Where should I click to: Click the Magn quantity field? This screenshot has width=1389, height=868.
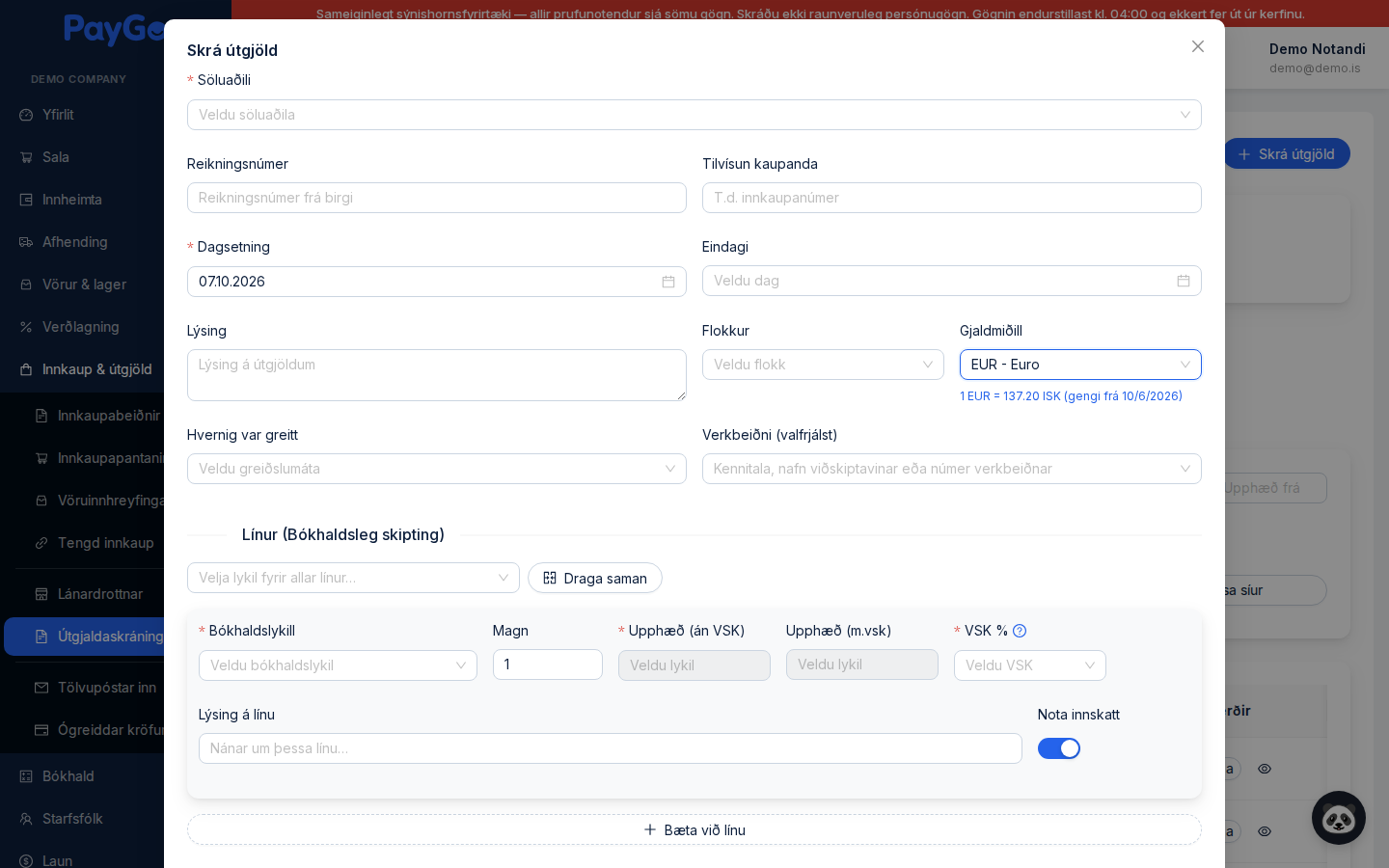coord(548,665)
